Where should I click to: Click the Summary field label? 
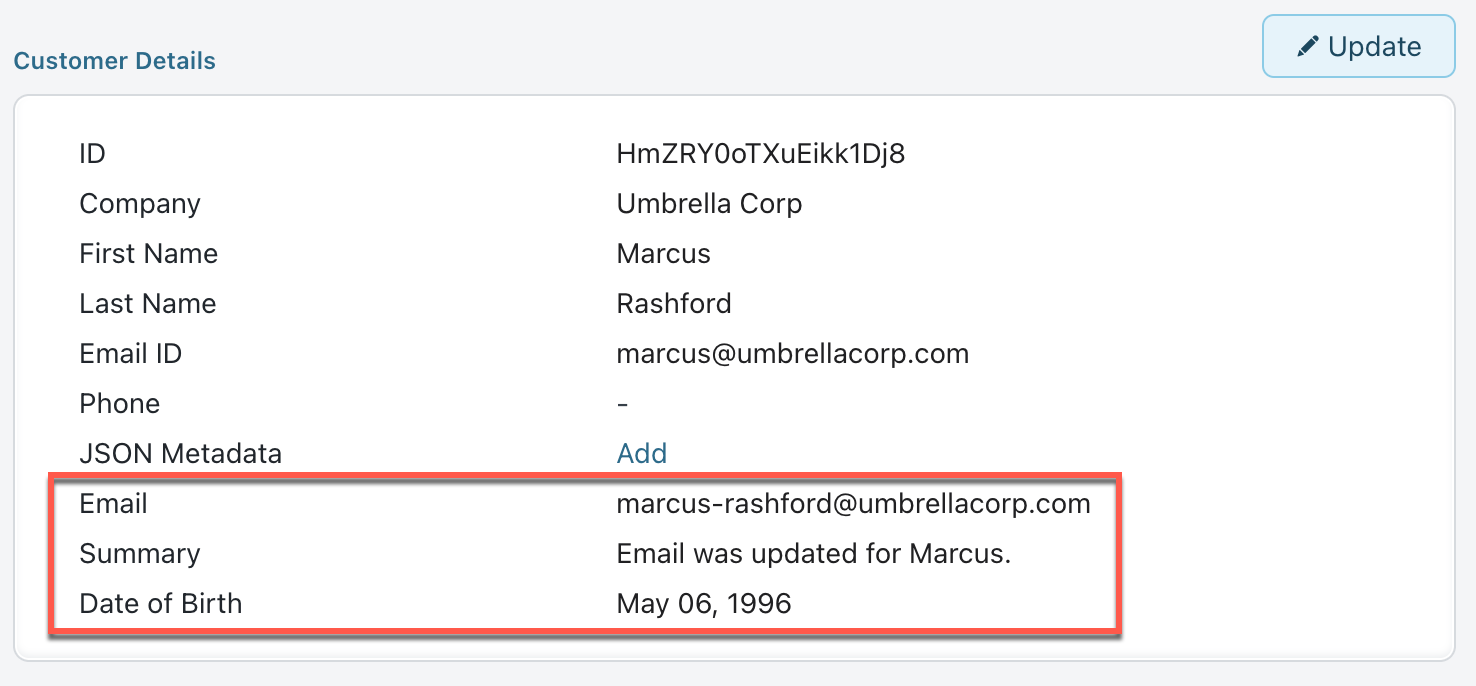point(140,554)
